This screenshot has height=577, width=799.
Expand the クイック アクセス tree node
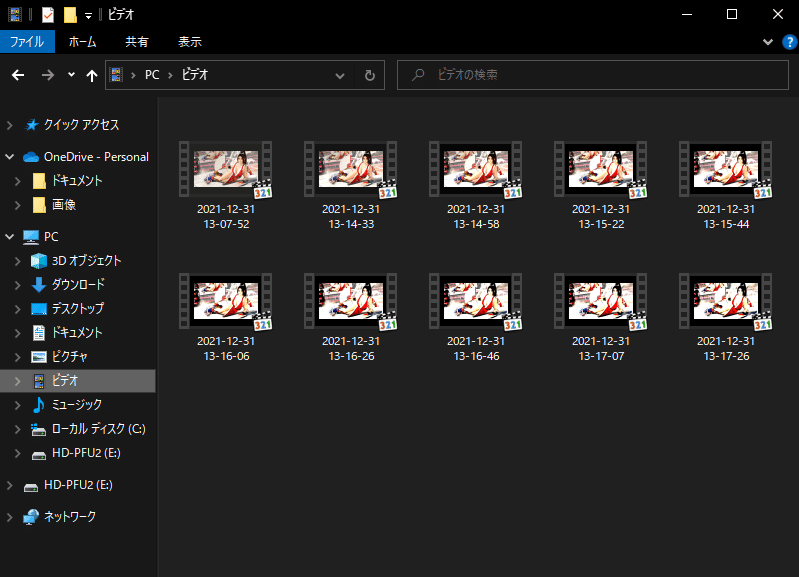10,125
